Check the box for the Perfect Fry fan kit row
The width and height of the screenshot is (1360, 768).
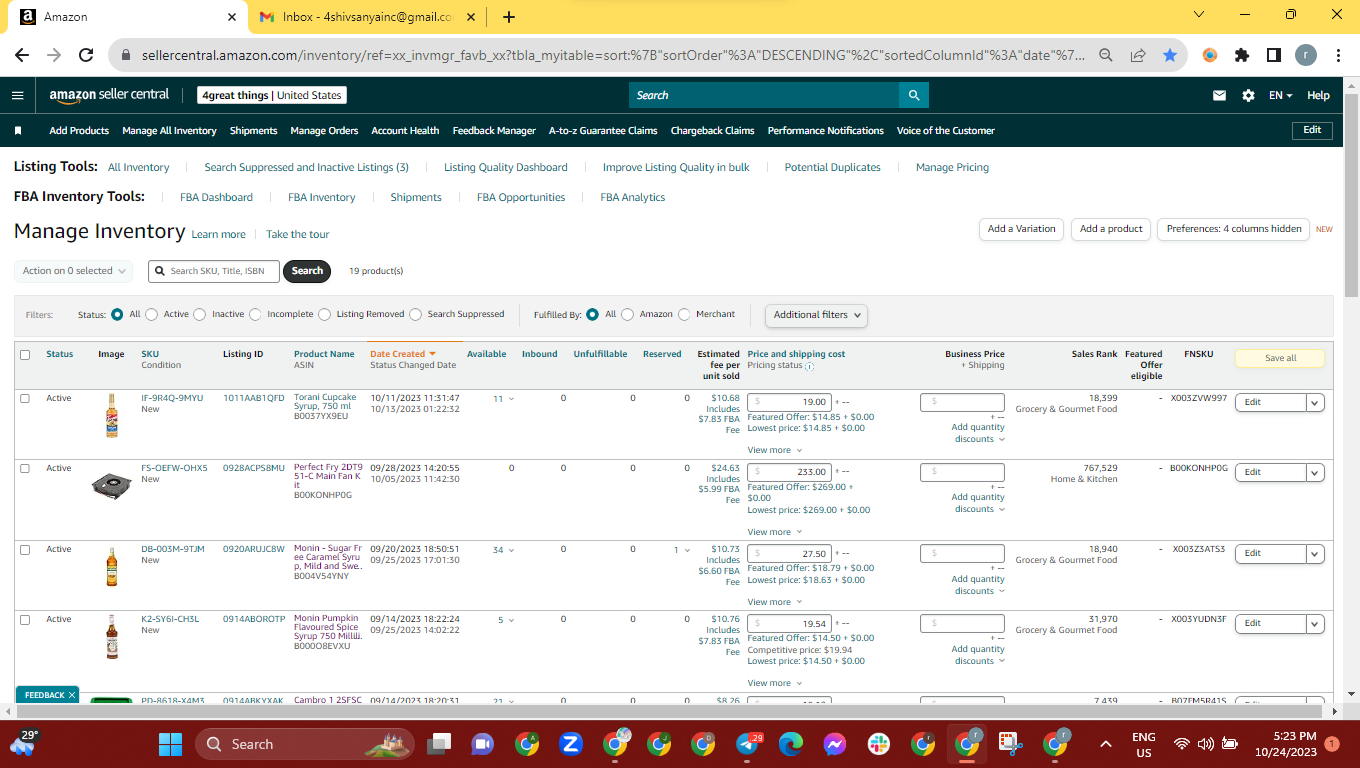point(25,468)
